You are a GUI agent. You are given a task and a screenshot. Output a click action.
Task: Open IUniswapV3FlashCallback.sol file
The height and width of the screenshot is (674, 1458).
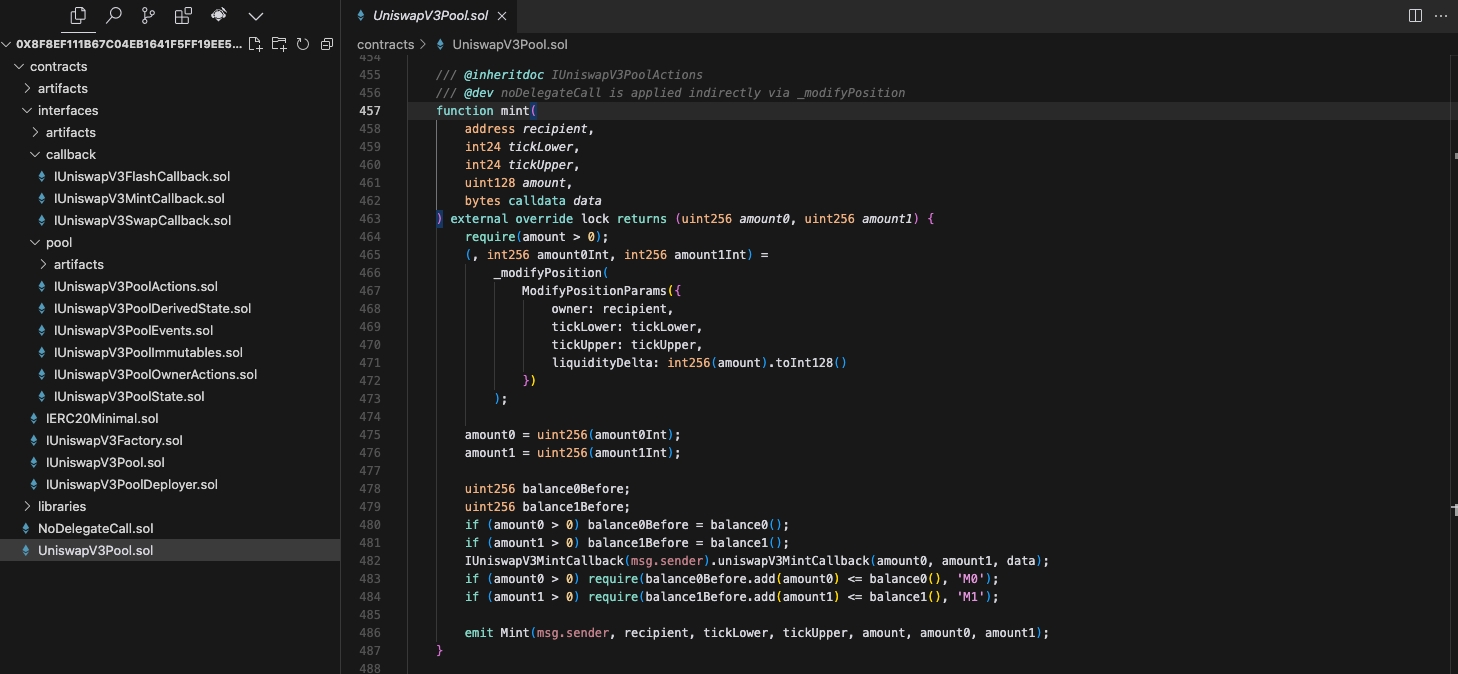coord(142,176)
